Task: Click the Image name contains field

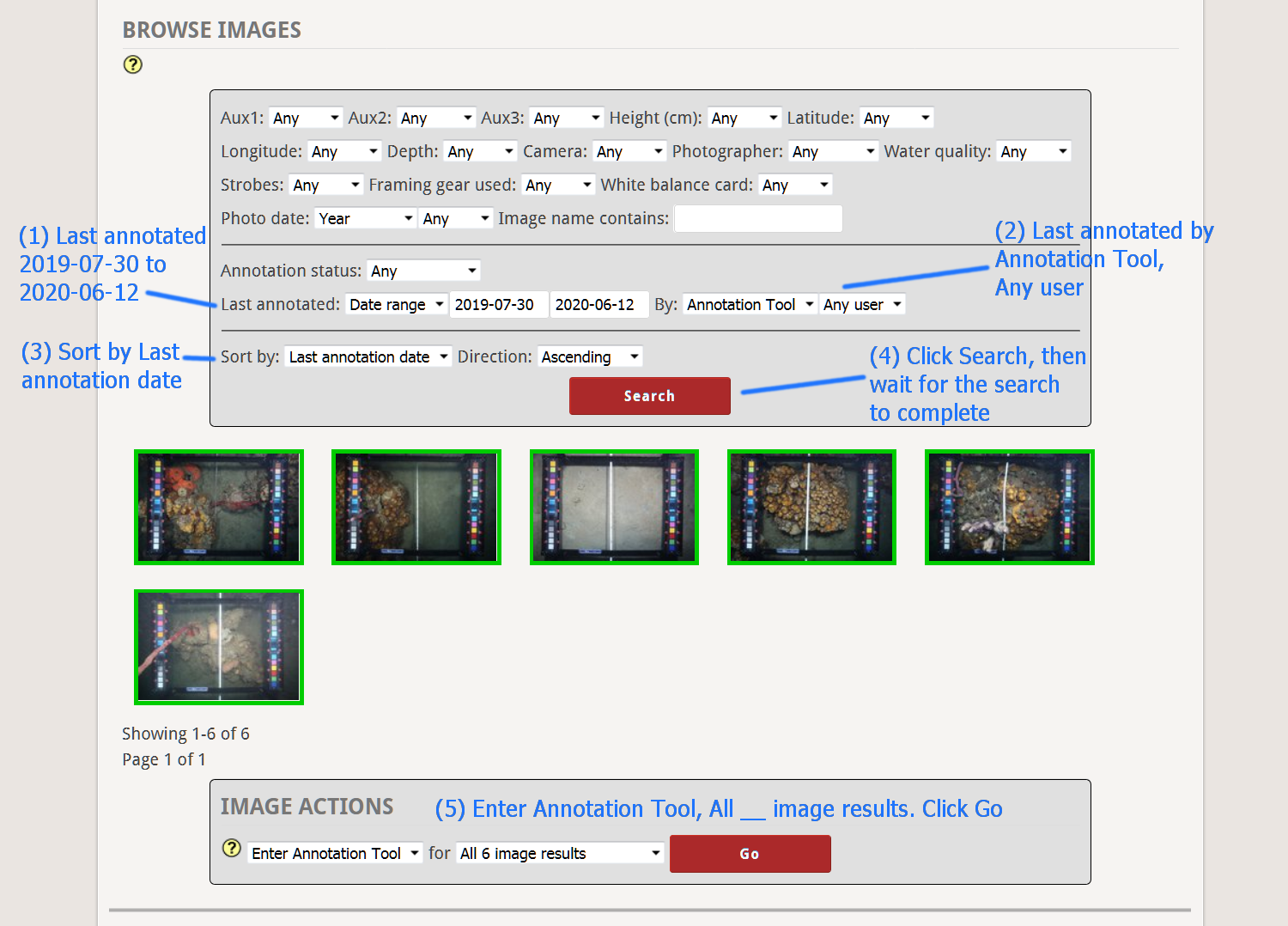Action: click(757, 218)
